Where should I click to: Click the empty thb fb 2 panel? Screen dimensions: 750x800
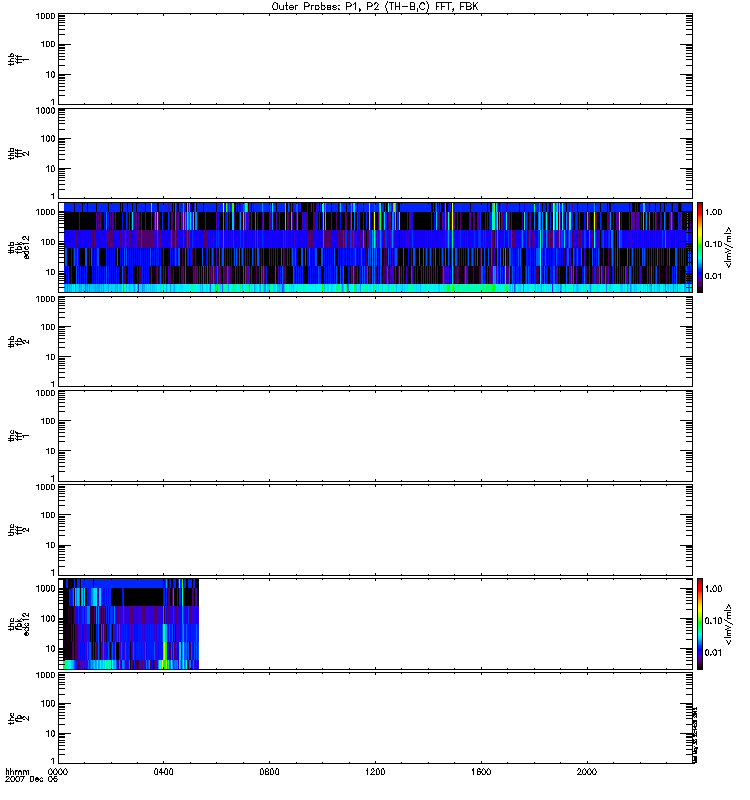pos(375,341)
